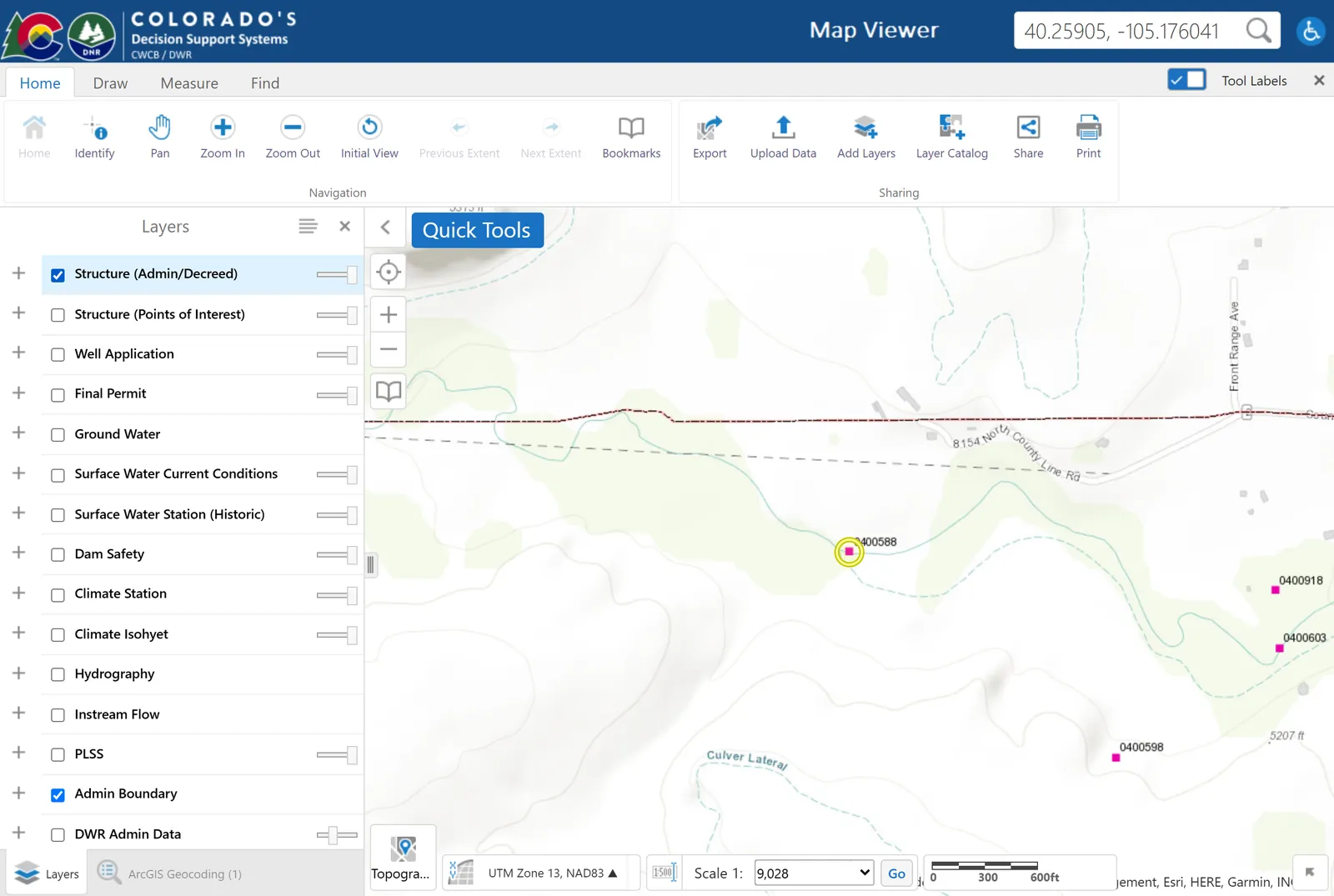
Task: Click the map minus zoom button
Action: [388, 349]
